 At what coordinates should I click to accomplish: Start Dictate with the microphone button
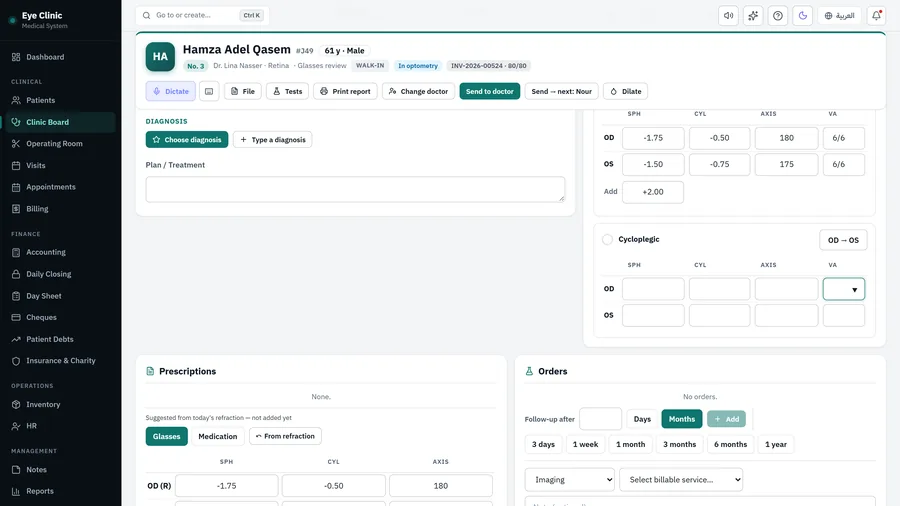tap(170, 91)
